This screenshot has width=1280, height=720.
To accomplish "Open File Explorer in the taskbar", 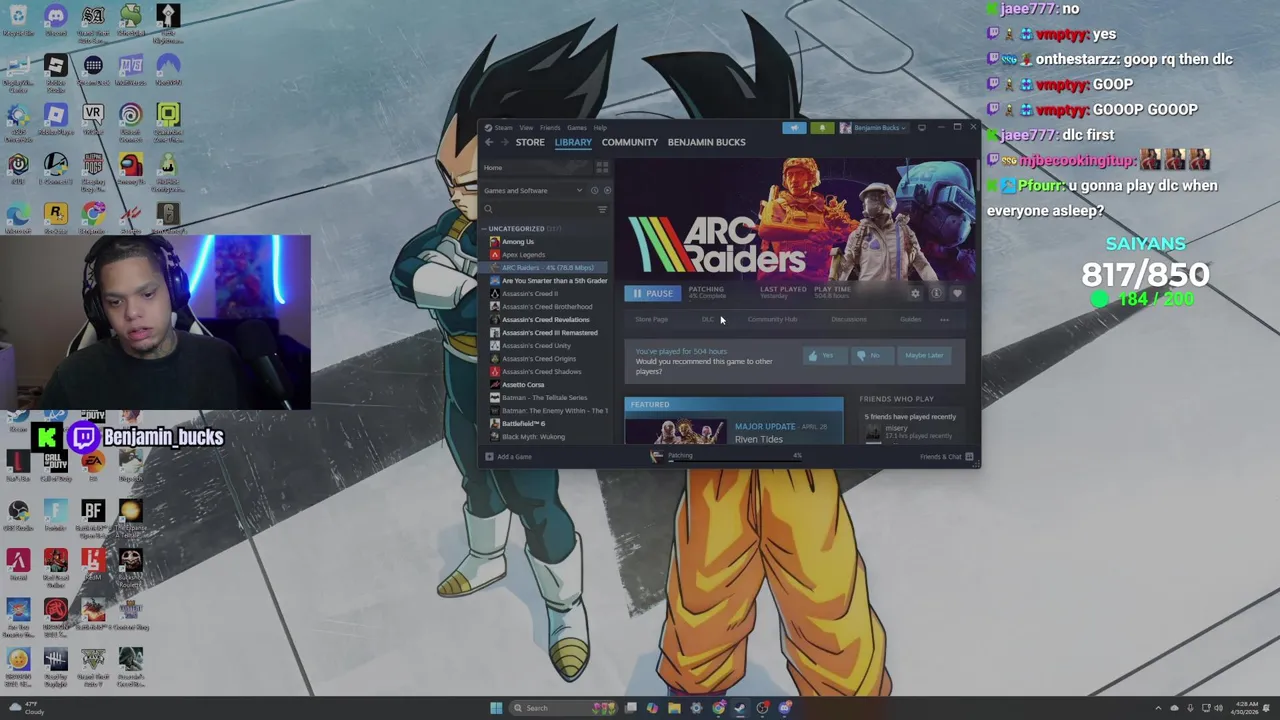I will (x=674, y=708).
